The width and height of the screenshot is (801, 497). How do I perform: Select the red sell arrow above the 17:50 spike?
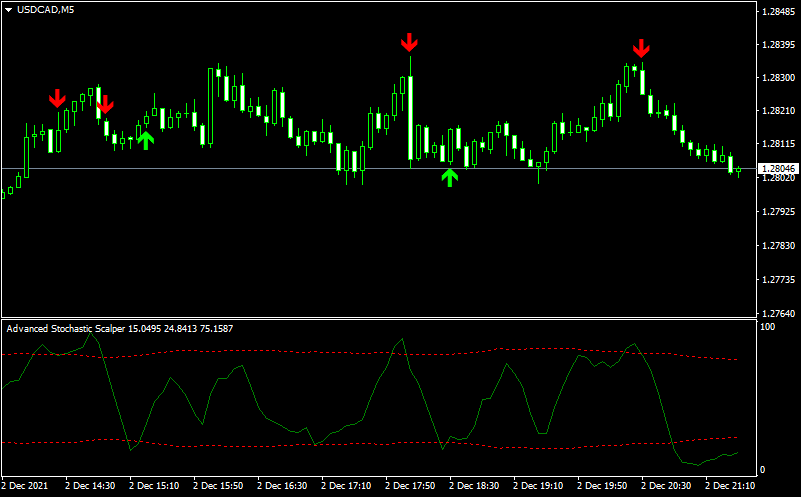tap(409, 42)
